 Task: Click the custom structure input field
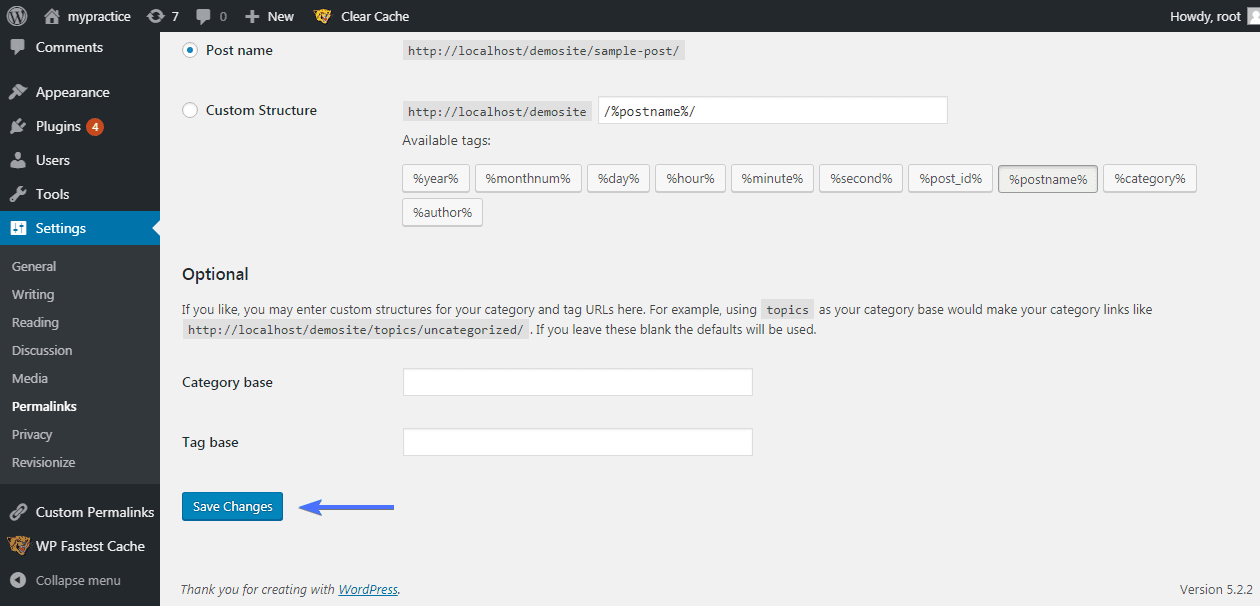773,110
